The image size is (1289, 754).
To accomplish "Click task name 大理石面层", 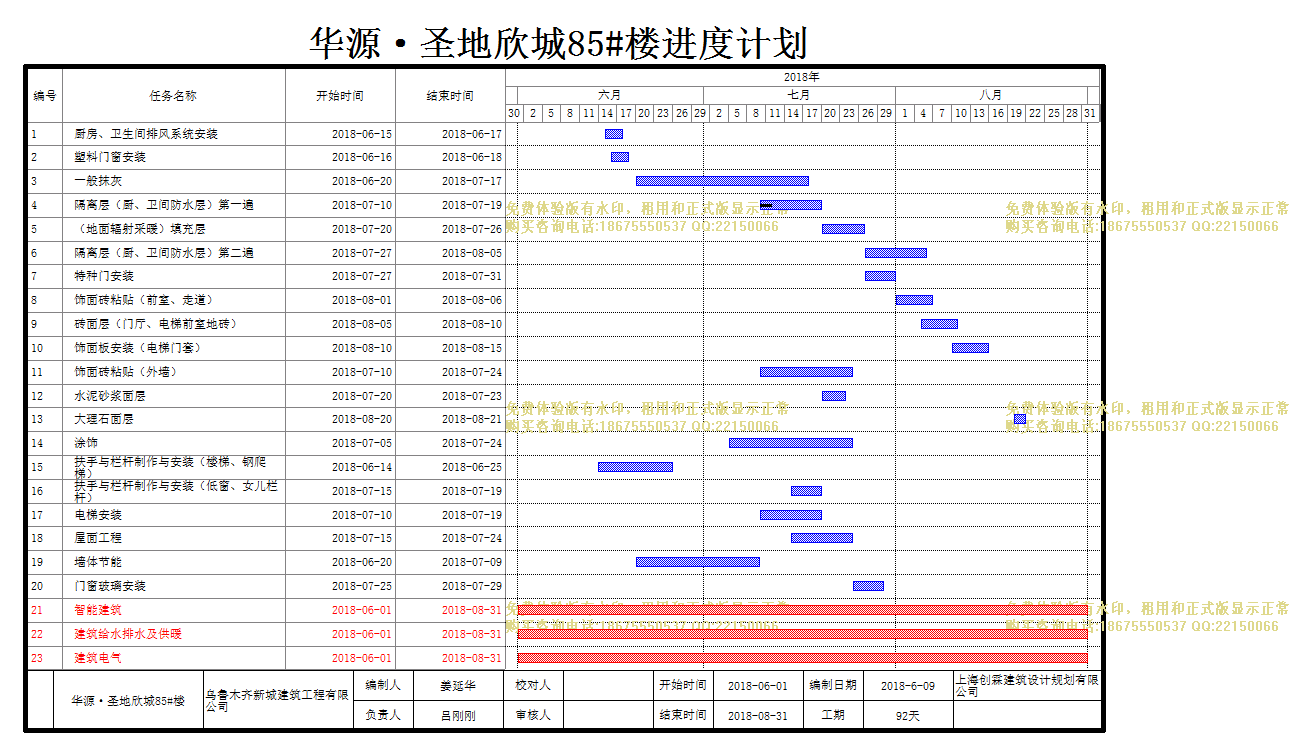I will click(104, 419).
